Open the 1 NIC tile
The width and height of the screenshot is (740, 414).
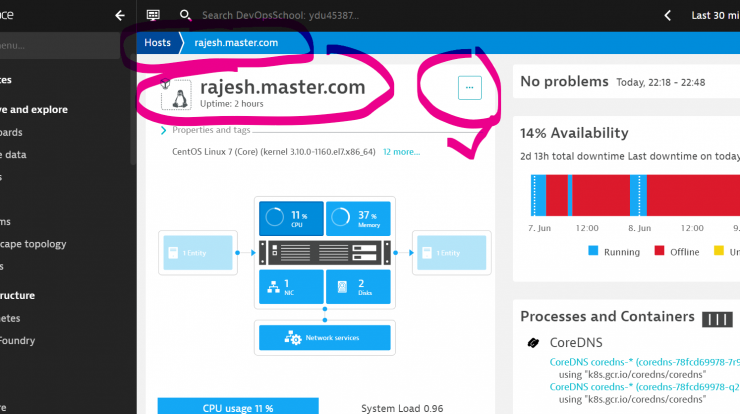pyautogui.click(x=291, y=287)
